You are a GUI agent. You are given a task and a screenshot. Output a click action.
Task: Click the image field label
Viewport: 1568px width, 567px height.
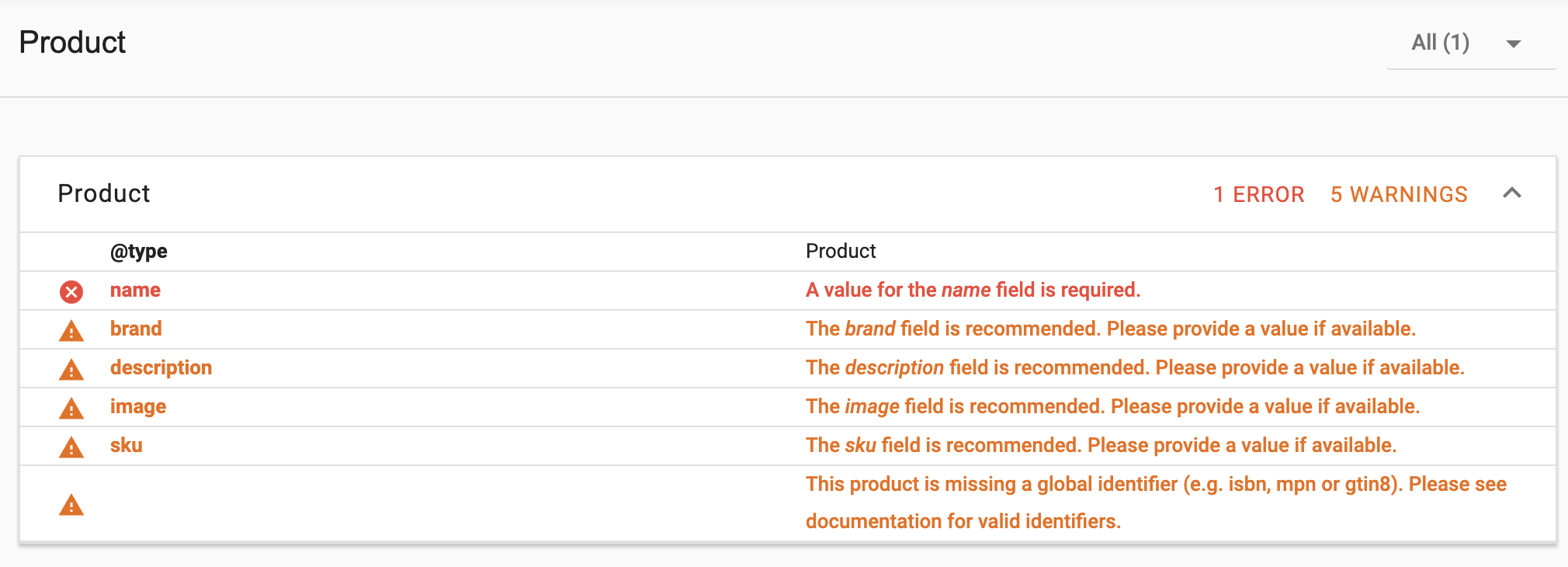138,406
